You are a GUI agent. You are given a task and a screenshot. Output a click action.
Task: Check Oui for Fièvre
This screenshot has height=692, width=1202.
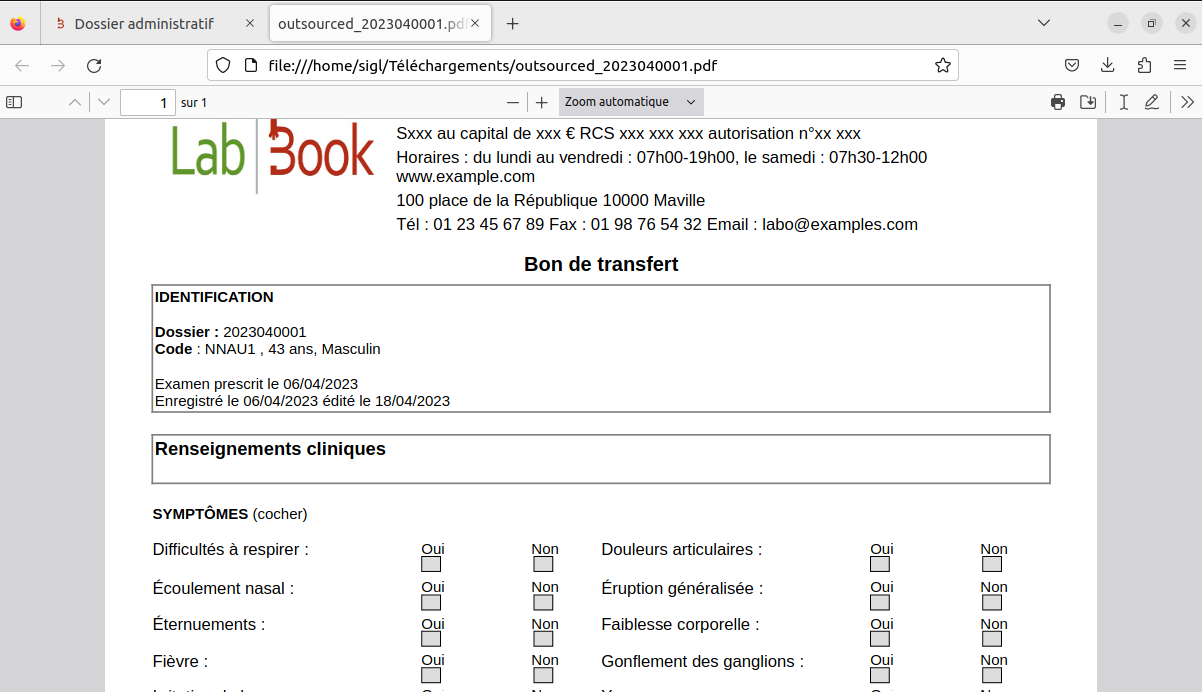coord(431,675)
